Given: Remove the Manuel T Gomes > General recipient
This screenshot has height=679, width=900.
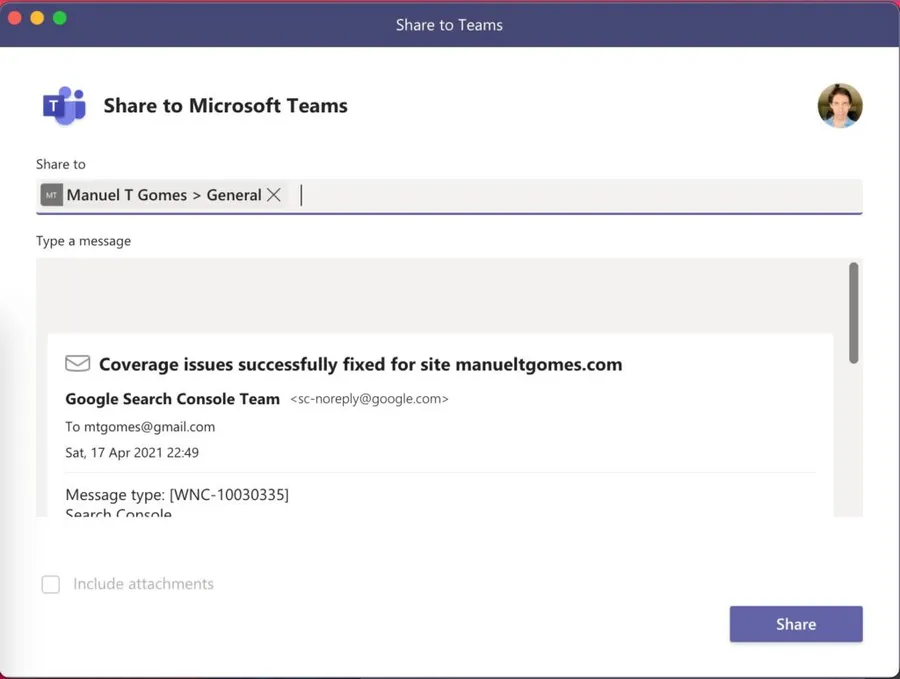Looking at the screenshot, I should click(274, 195).
